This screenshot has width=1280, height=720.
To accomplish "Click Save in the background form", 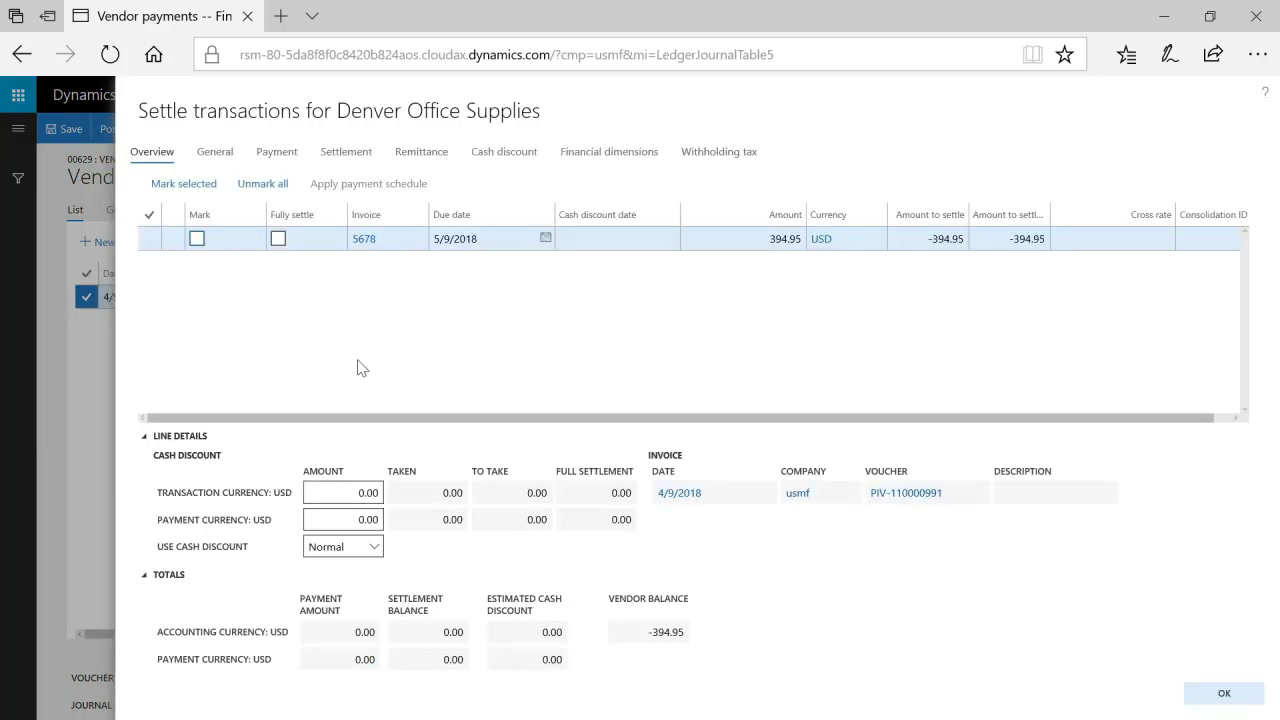I will (x=63, y=129).
